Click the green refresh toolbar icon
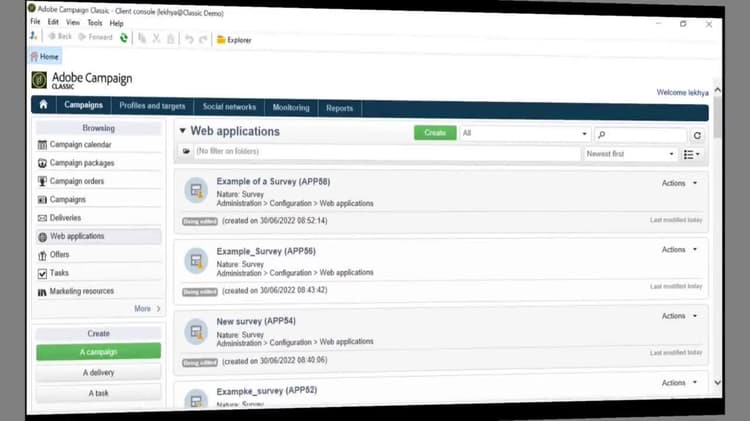This screenshot has width=750, height=421. (124, 38)
